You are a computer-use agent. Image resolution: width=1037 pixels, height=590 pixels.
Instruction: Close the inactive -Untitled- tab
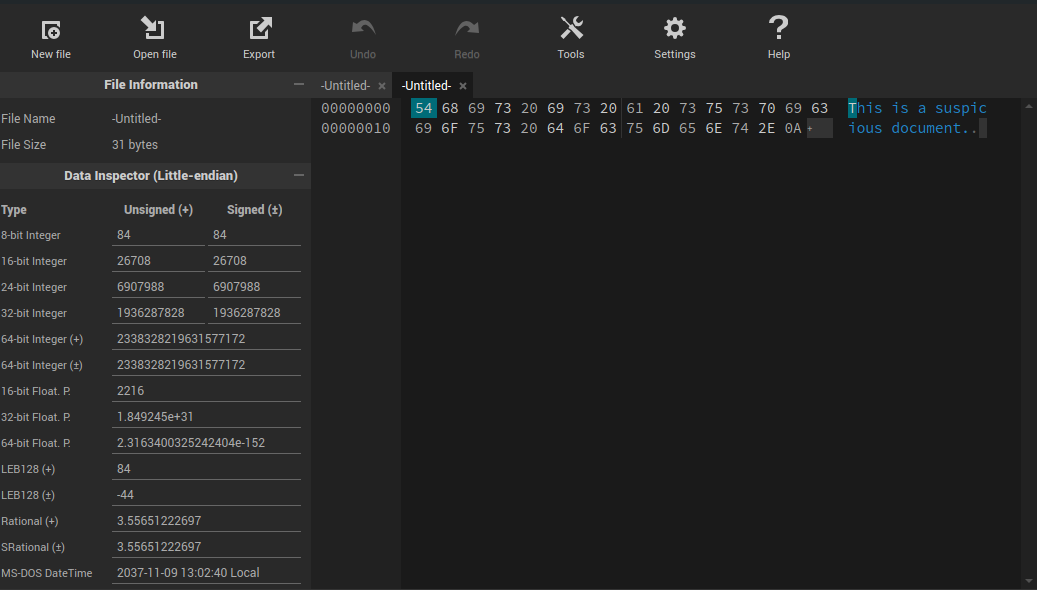(x=381, y=85)
